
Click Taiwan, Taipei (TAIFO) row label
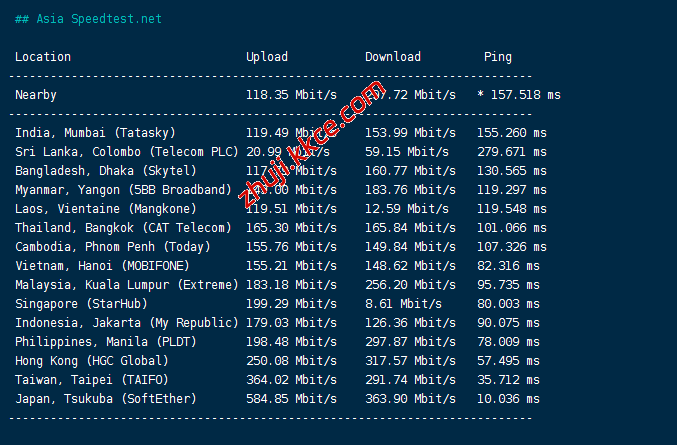(x=92, y=380)
